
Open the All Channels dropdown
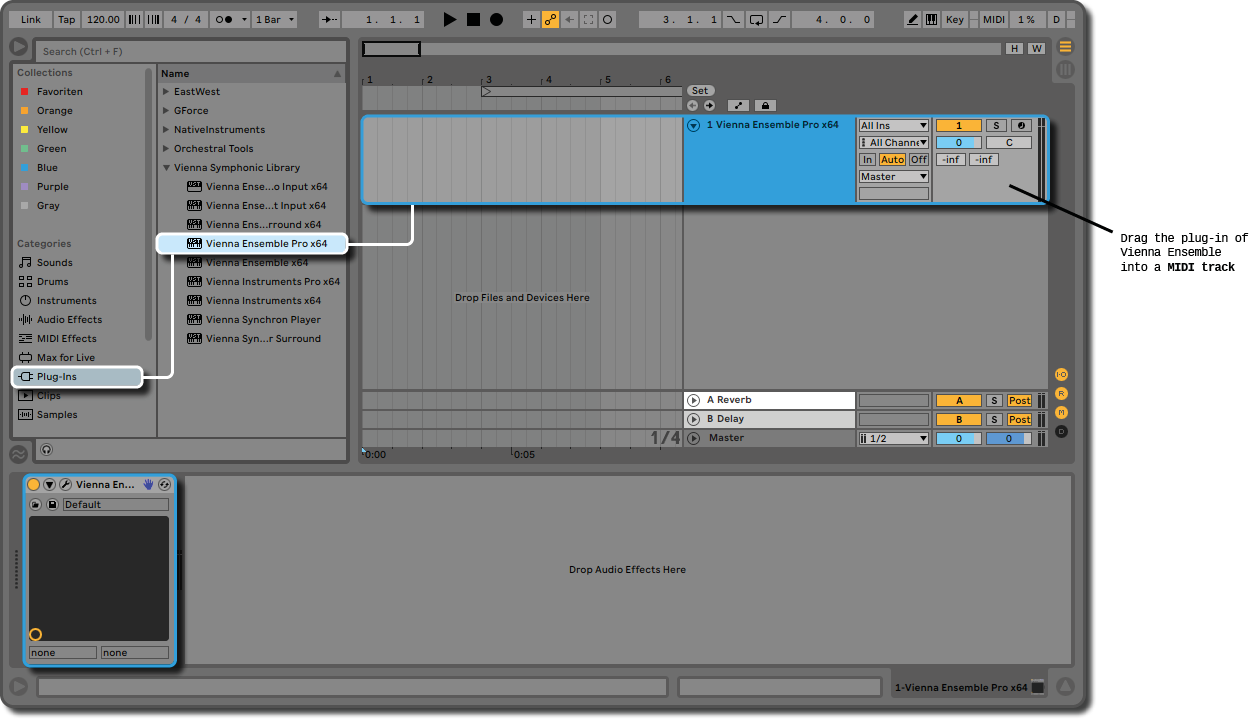894,143
